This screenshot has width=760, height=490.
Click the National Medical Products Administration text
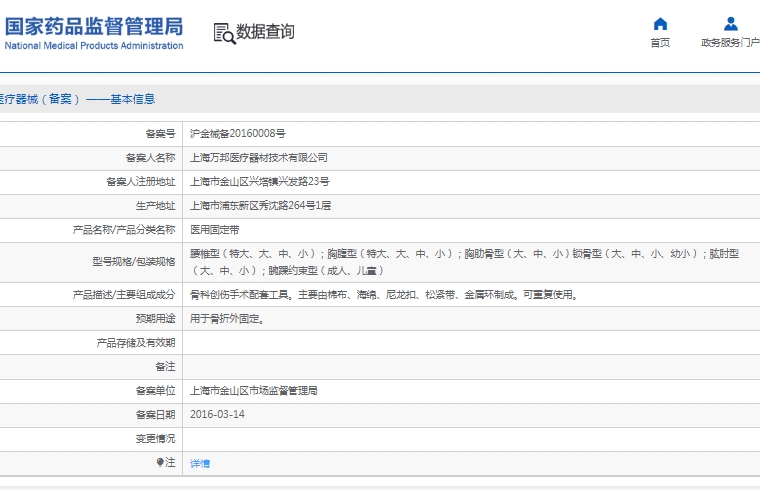click(94, 46)
